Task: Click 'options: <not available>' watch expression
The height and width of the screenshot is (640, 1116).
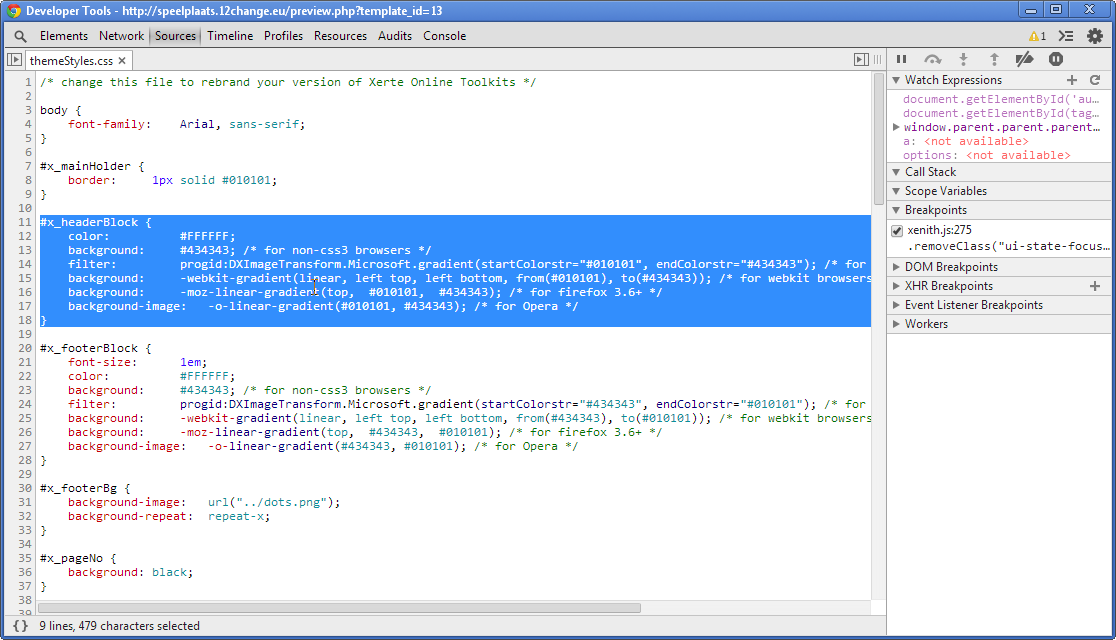Action: coord(986,155)
